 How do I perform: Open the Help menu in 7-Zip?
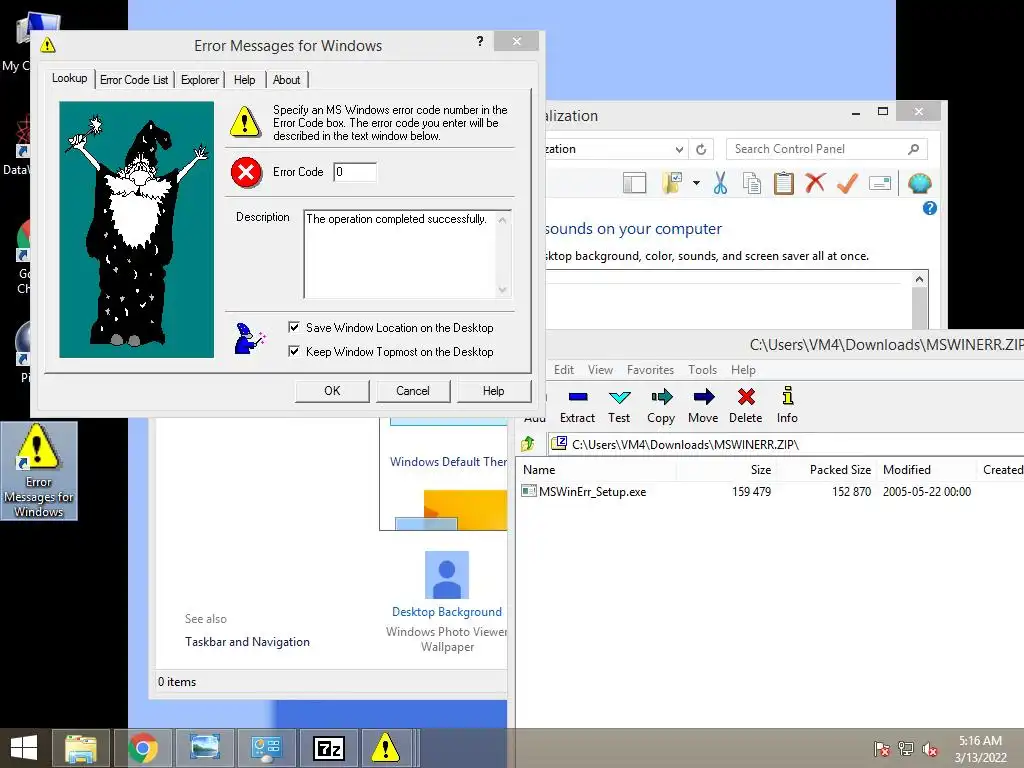pyautogui.click(x=743, y=370)
